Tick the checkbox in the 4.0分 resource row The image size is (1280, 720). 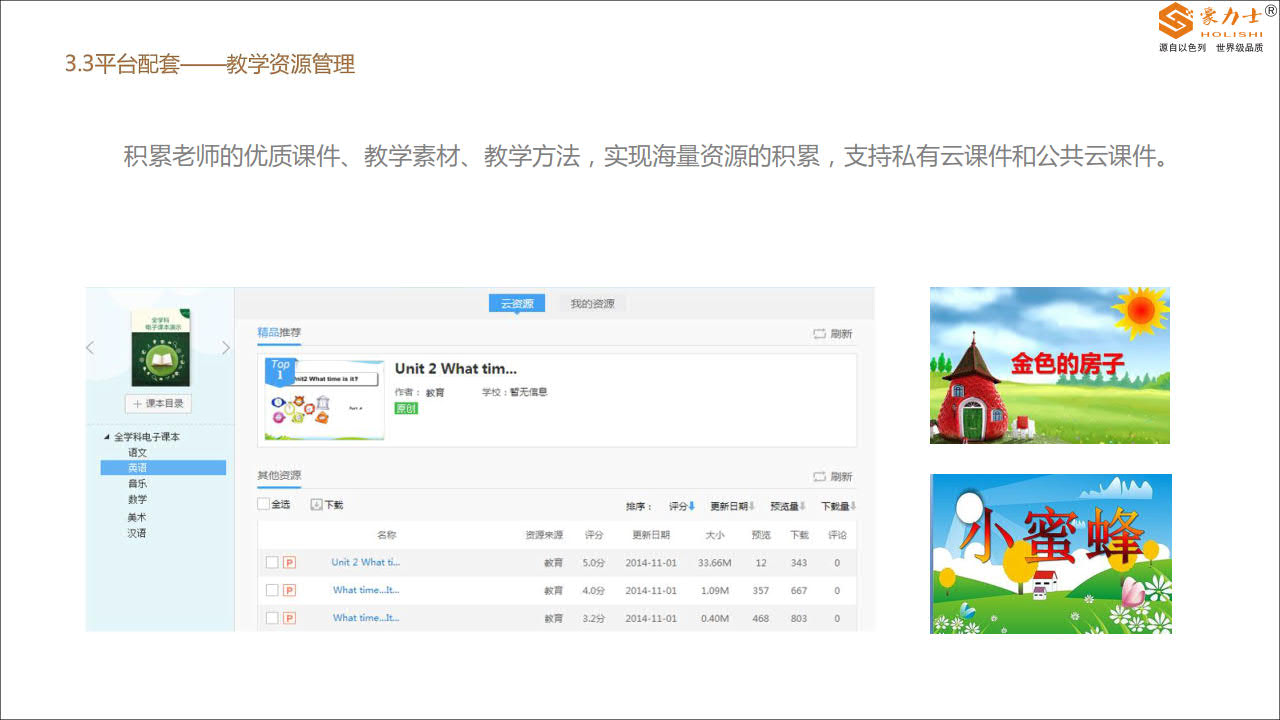pyautogui.click(x=272, y=591)
